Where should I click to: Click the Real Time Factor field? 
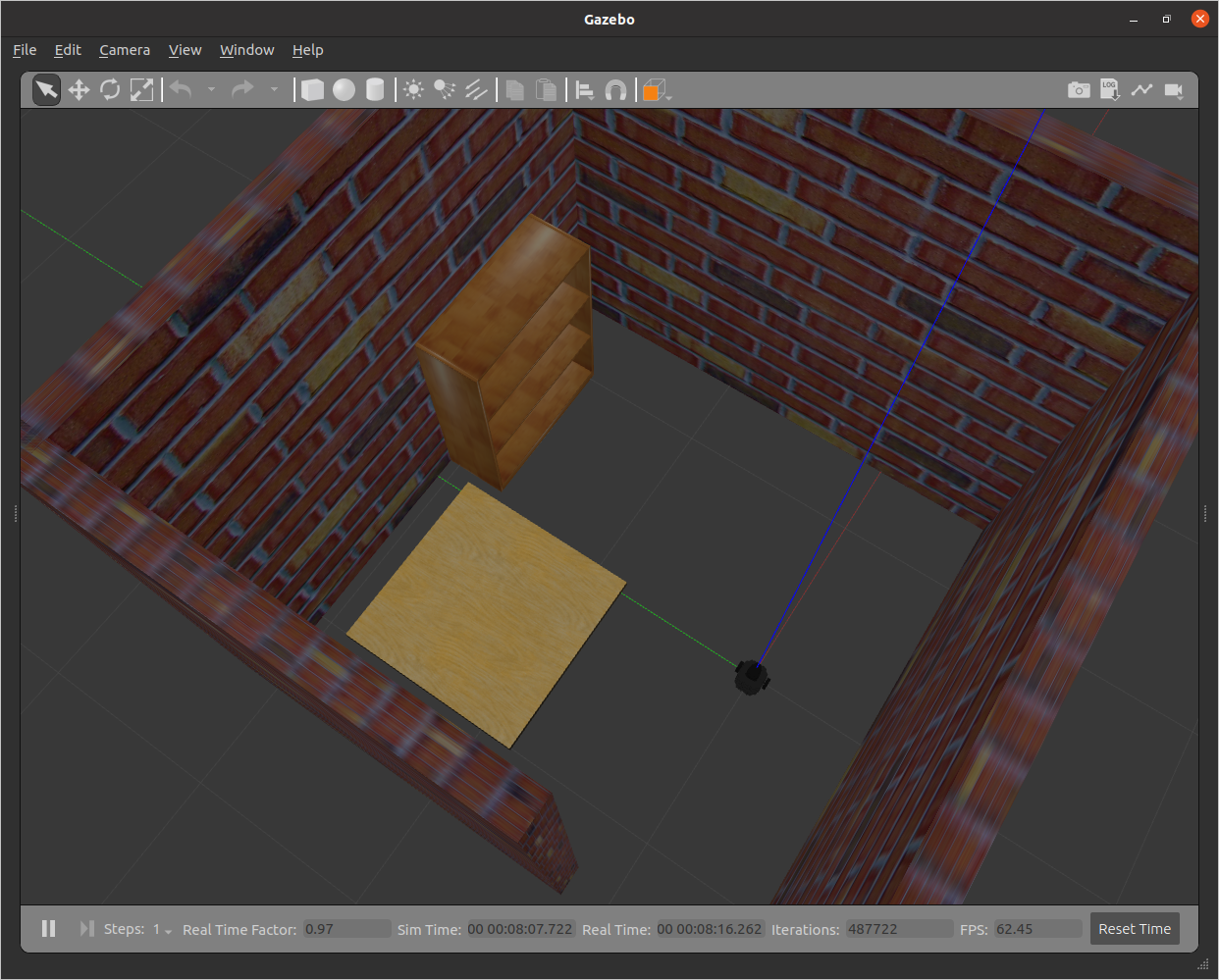346,929
